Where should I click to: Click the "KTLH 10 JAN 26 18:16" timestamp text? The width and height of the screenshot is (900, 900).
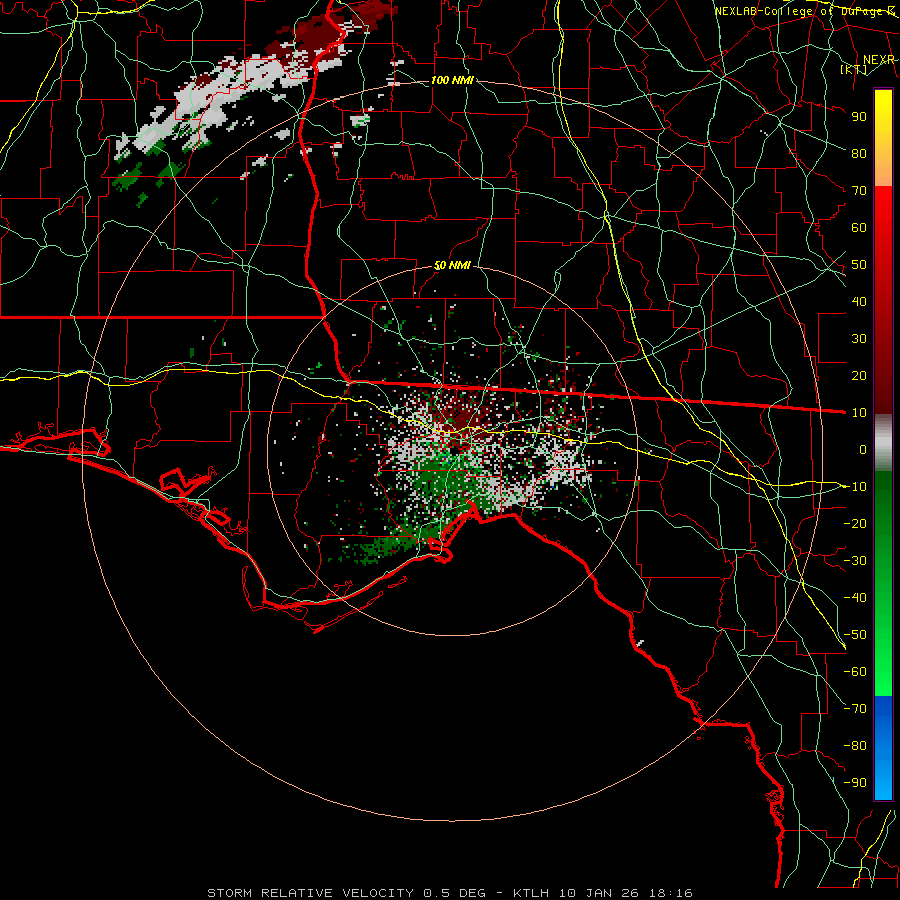[x=603, y=893]
